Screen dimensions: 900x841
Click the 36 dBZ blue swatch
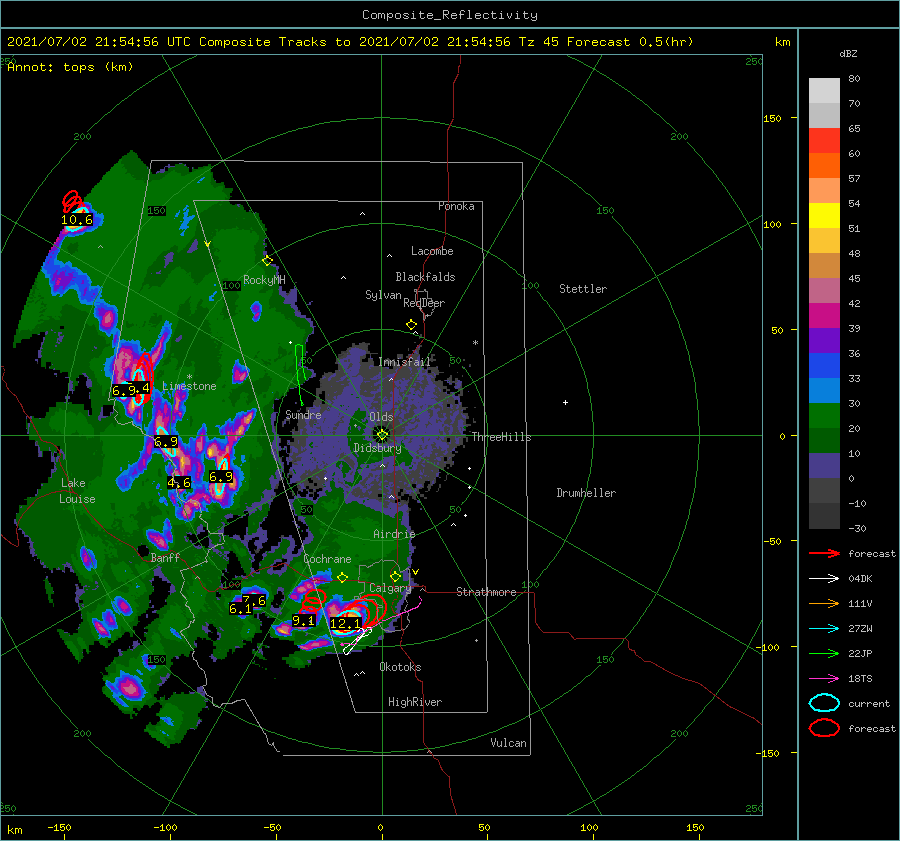tap(824, 365)
